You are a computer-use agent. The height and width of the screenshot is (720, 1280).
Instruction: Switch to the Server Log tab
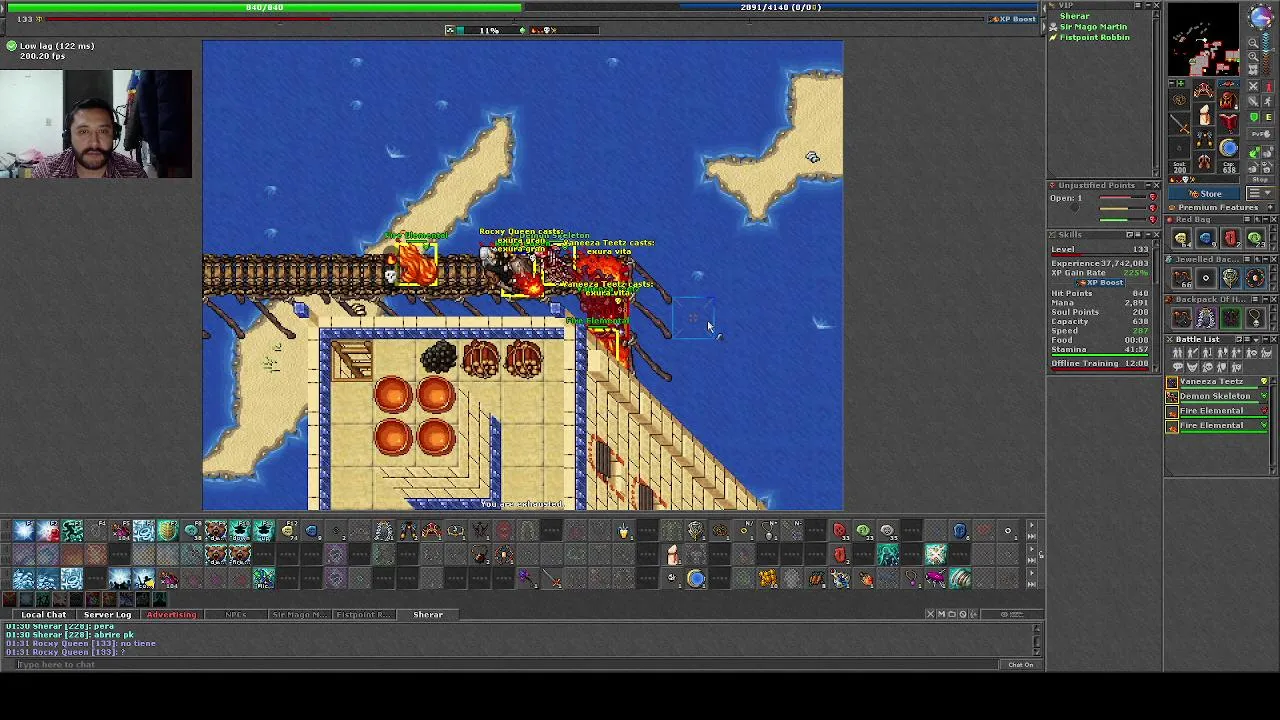[x=107, y=615]
